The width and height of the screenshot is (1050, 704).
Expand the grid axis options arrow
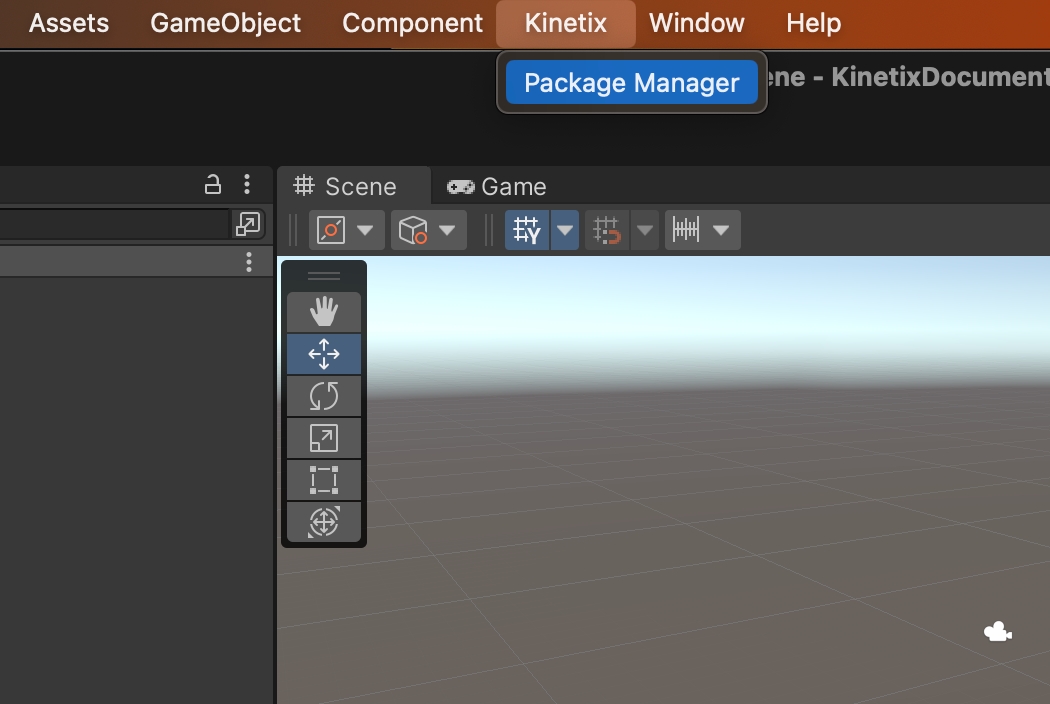tap(566, 231)
